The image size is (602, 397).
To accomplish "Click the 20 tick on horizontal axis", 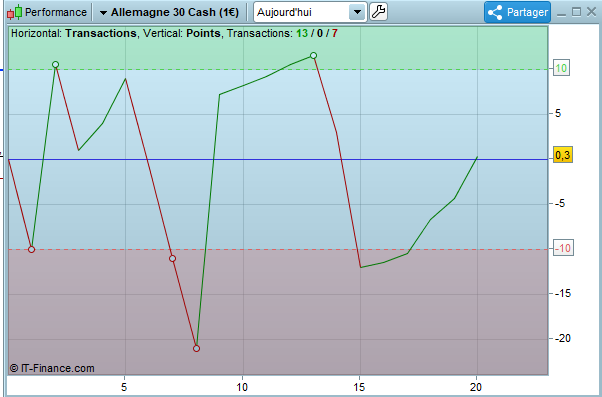I will (476, 387).
